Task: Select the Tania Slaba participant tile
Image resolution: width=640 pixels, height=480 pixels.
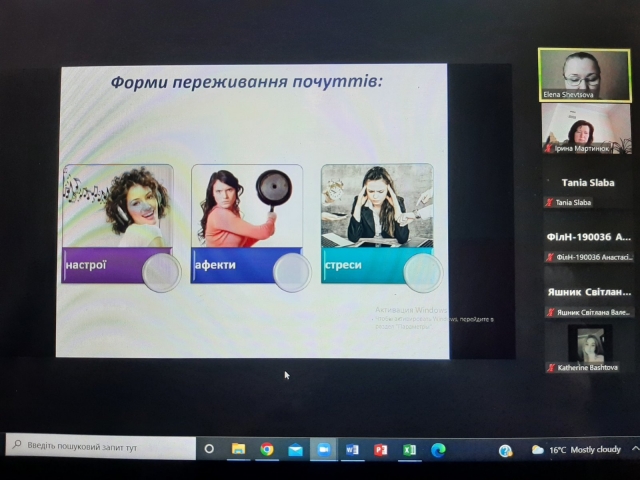Action: tap(588, 182)
